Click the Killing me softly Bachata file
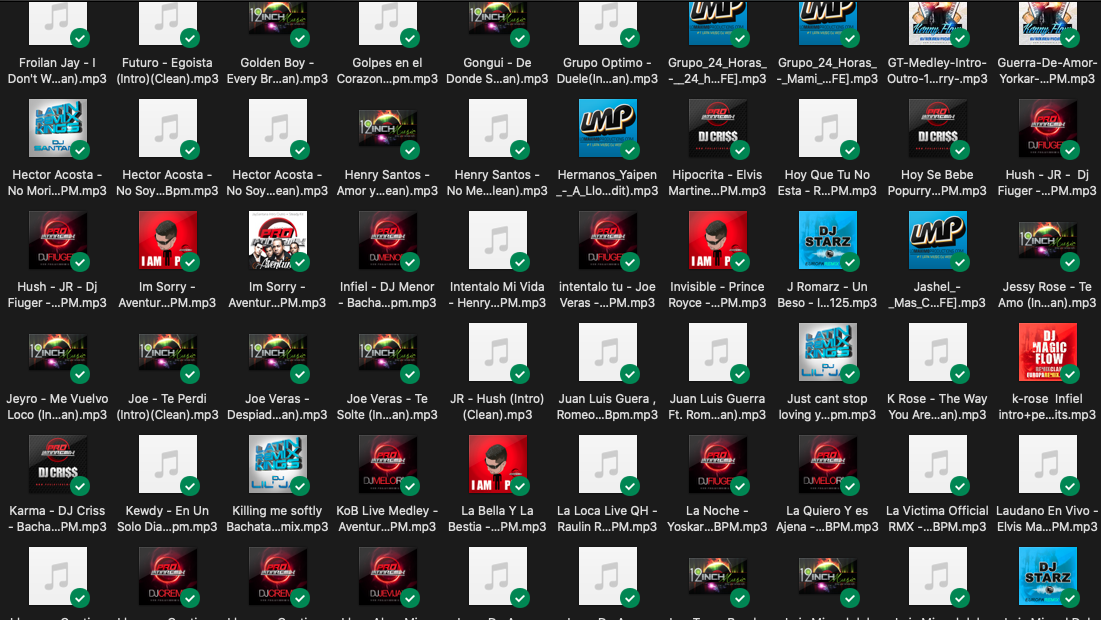The image size is (1101, 620). point(277,465)
